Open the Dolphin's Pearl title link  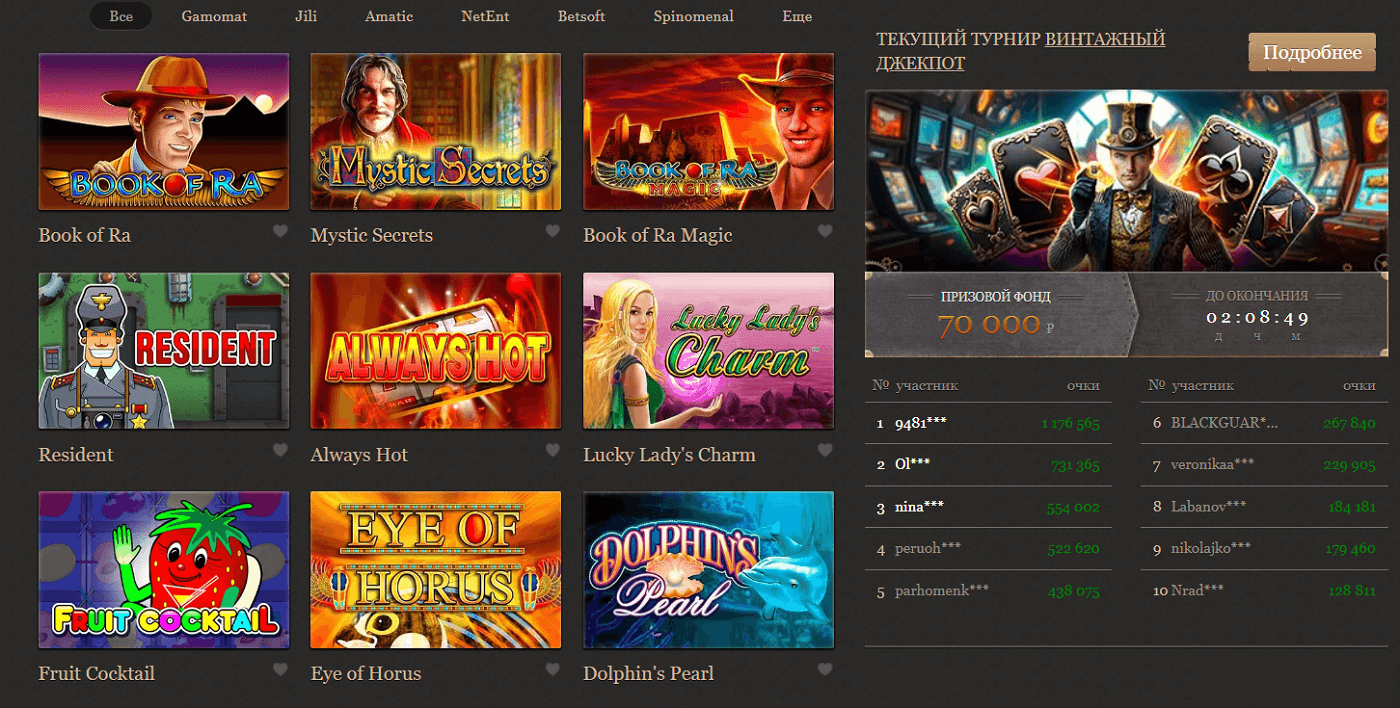pyautogui.click(x=649, y=673)
